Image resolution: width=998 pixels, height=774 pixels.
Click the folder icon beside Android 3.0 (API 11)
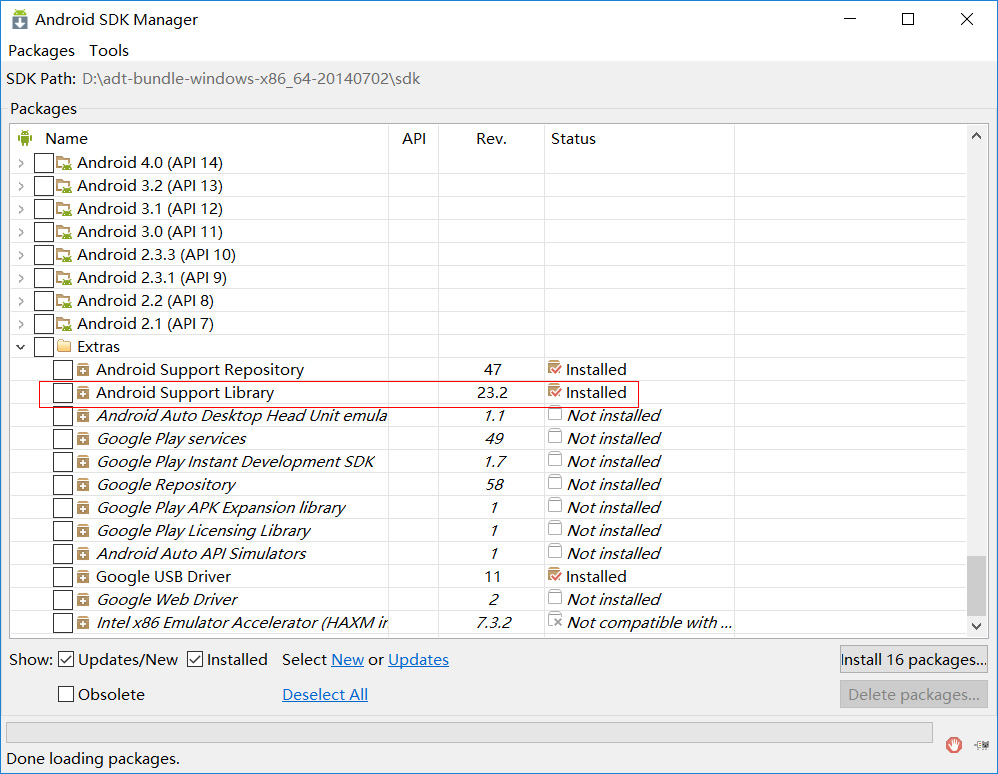coord(64,232)
